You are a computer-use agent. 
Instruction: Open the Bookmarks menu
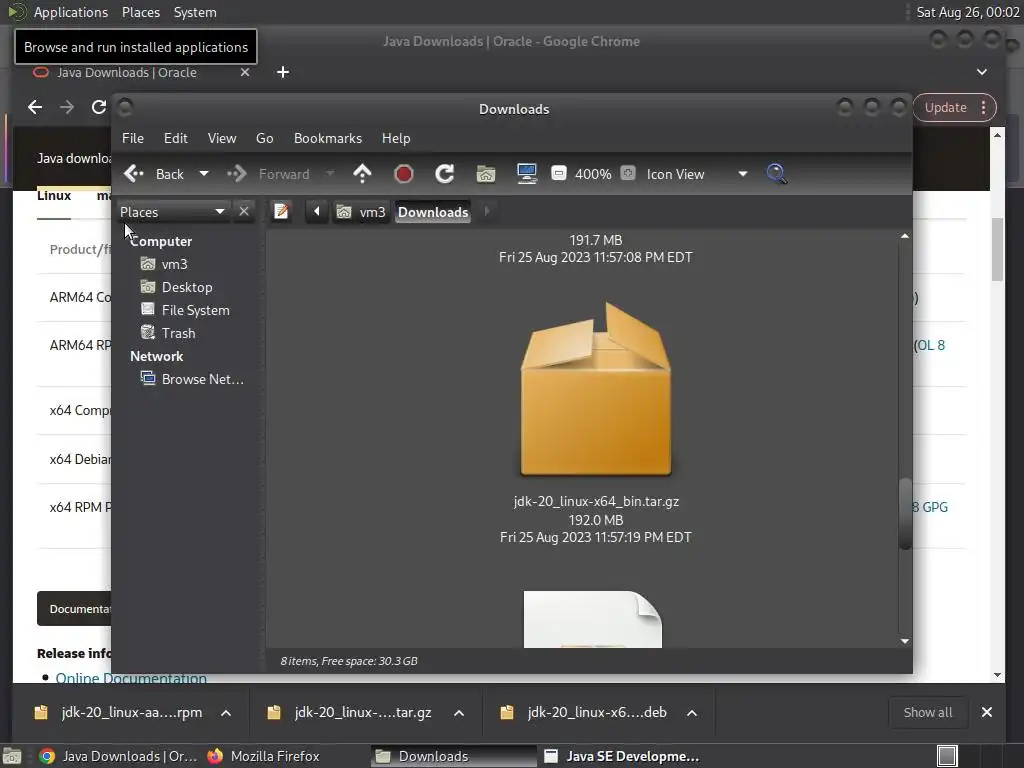pyautogui.click(x=328, y=138)
